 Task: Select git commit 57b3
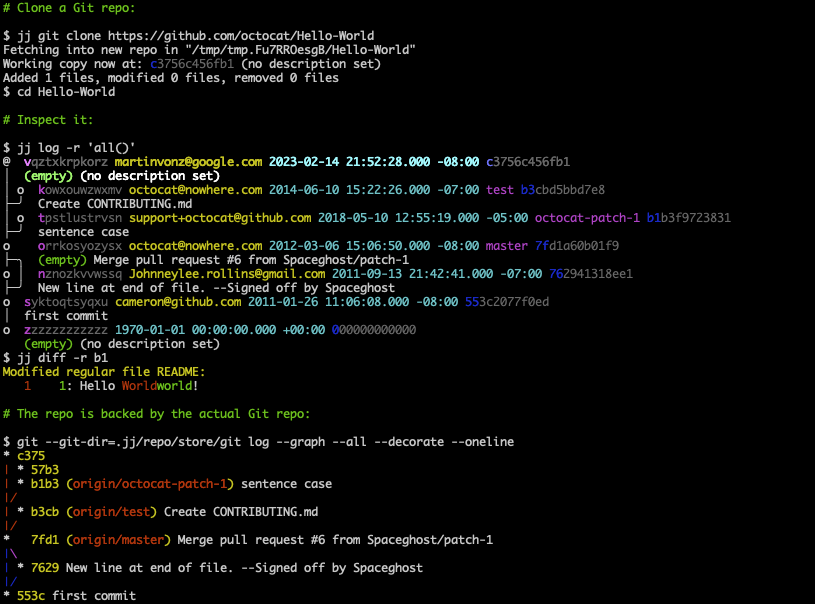[x=45, y=471]
